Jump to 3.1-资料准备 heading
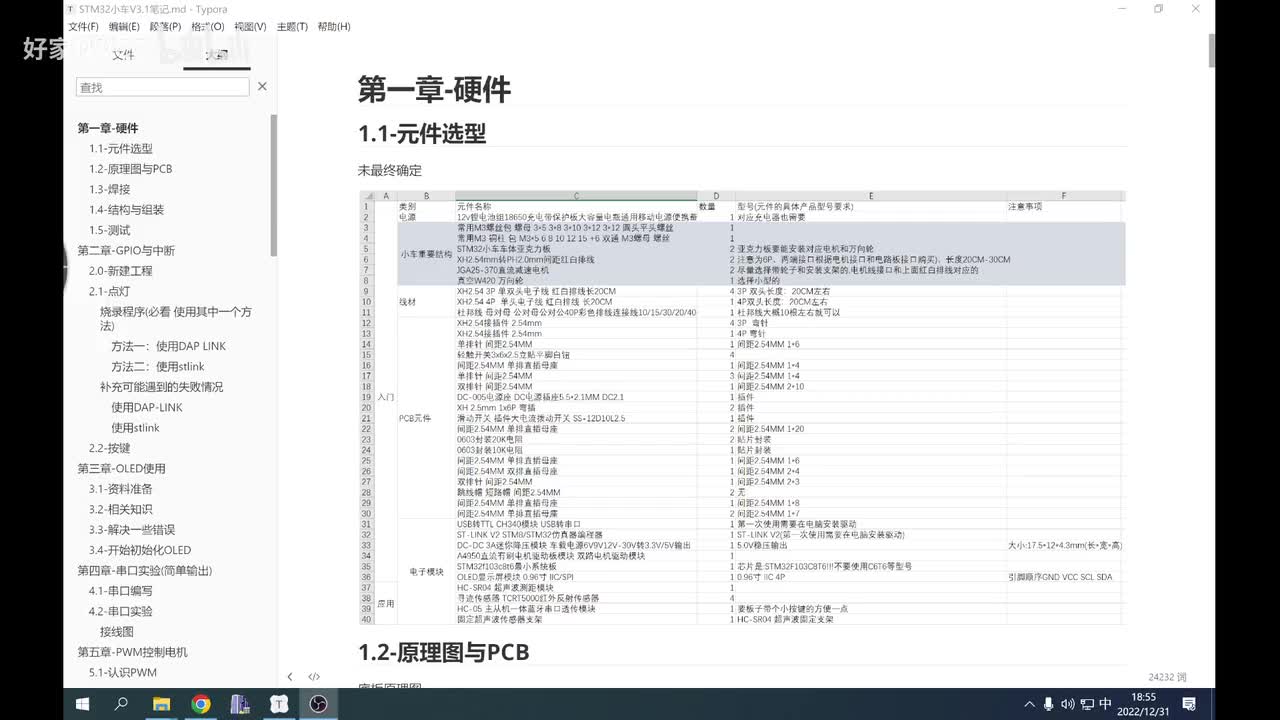Image resolution: width=1280 pixels, height=720 pixels. [x=121, y=489]
